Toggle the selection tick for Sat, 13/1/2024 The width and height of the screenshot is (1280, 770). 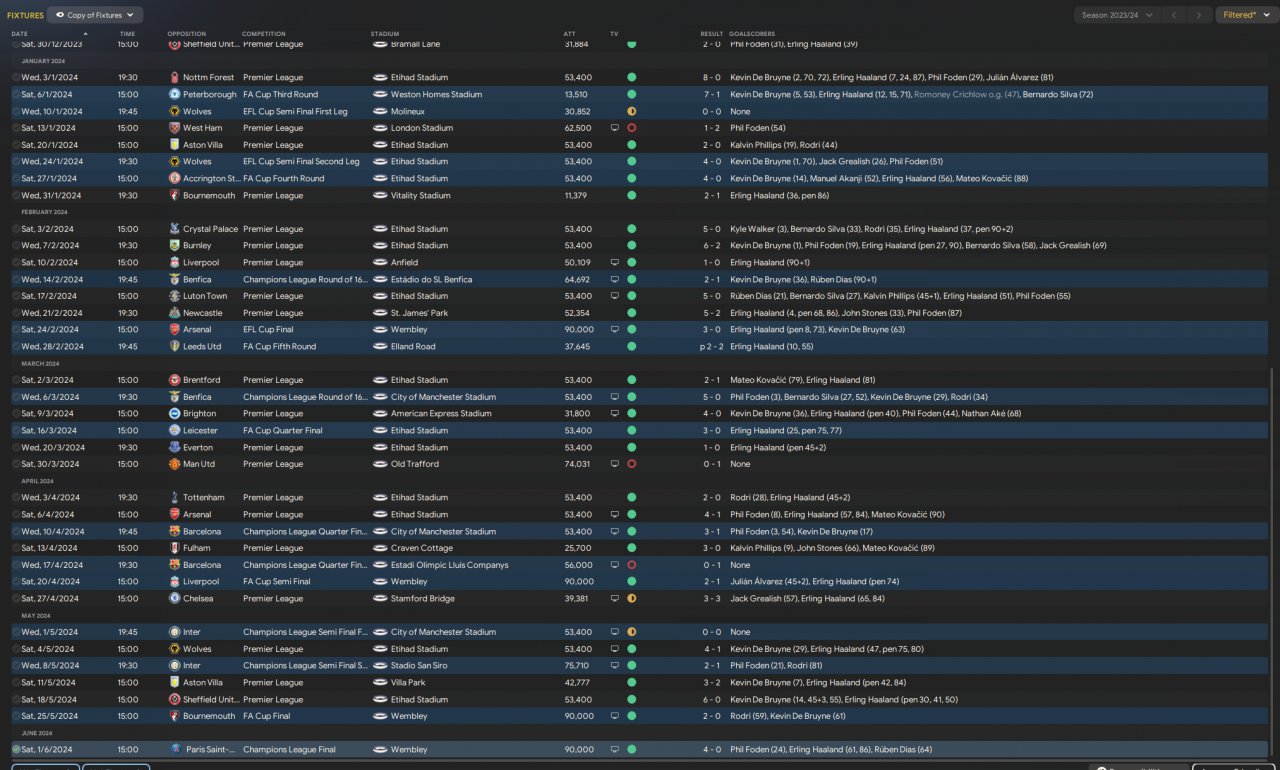tap(16, 128)
